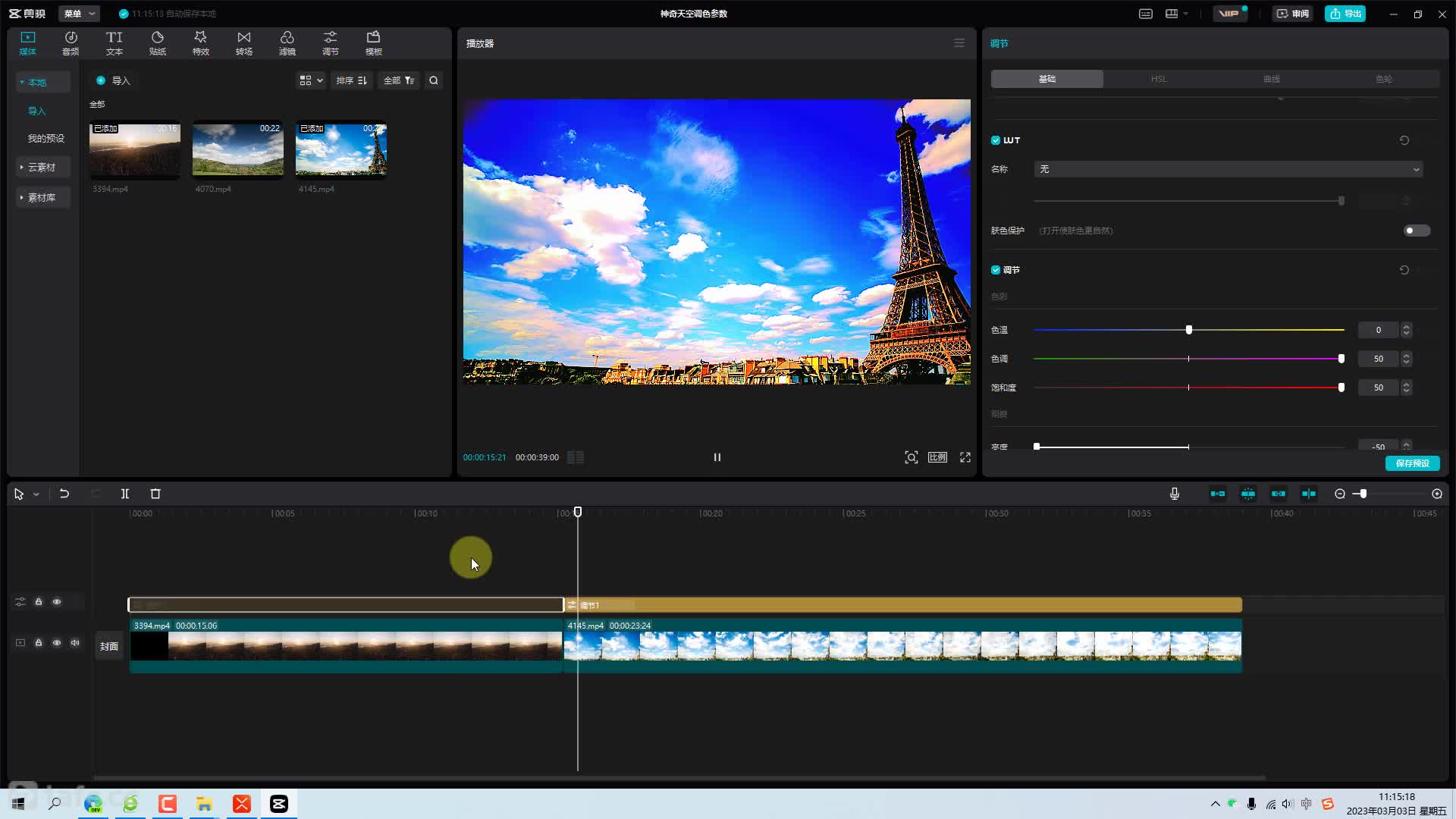This screenshot has height=819, width=1456.
Task: Click the 色调 tint slider handle
Action: (x=1341, y=359)
